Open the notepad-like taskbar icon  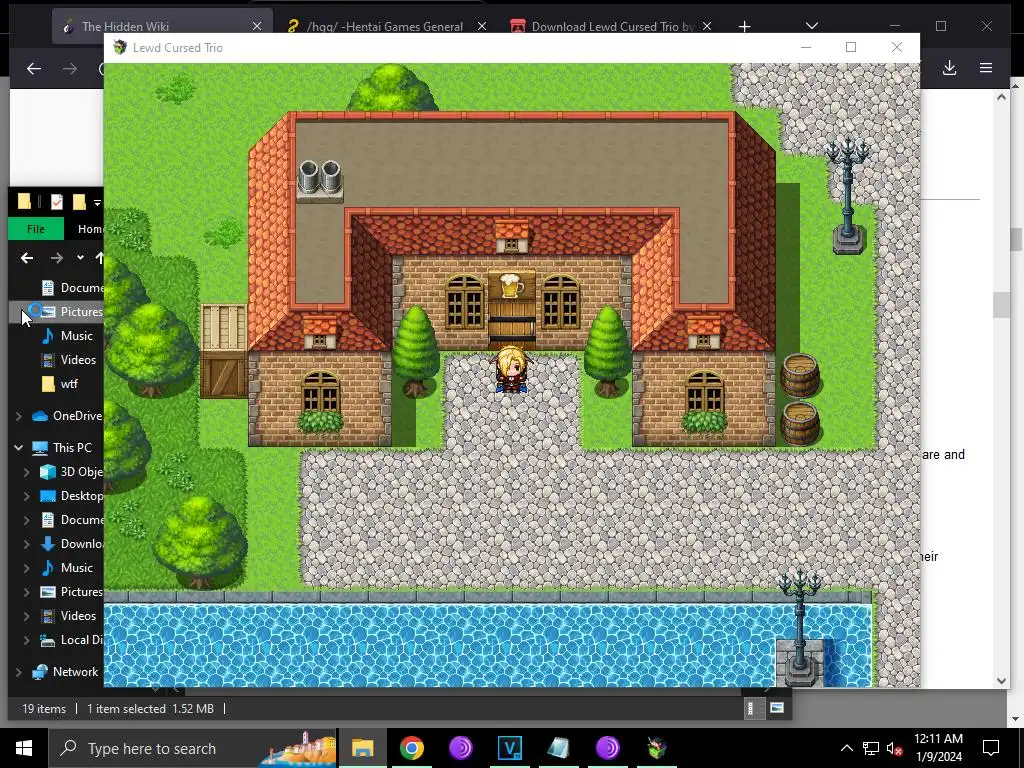click(558, 748)
